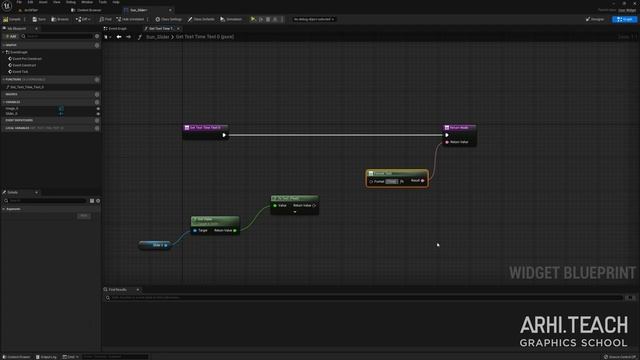
Task: Open Output Log in the status bar
Action: [46, 357]
